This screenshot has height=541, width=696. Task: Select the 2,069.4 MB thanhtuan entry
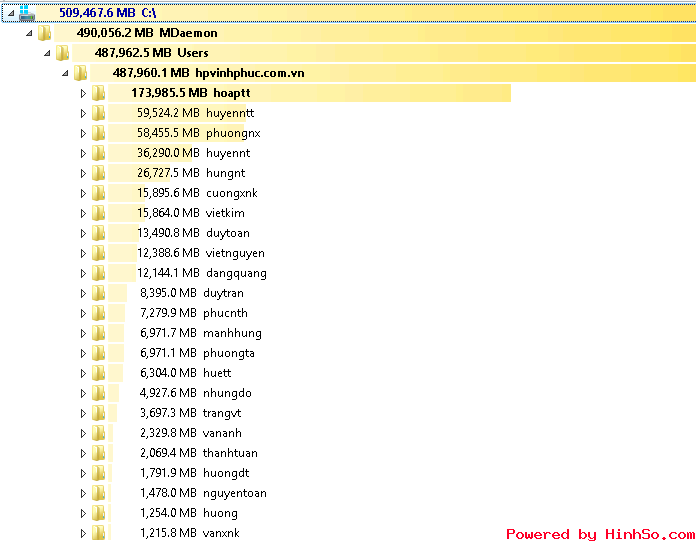pyautogui.click(x=199, y=453)
